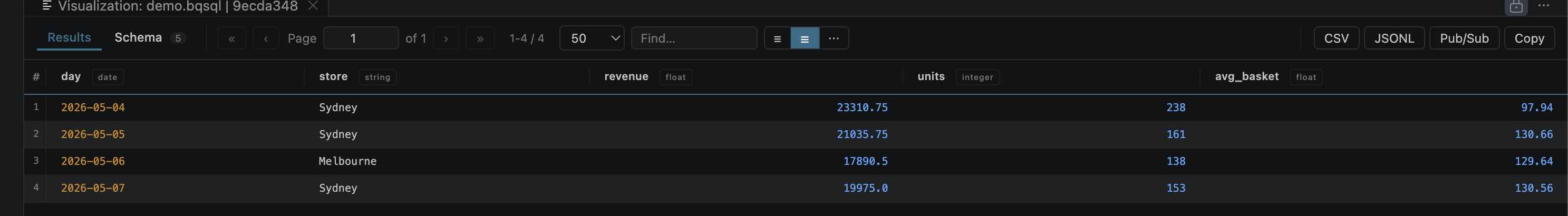Go to first page double-chevron button

[231, 38]
